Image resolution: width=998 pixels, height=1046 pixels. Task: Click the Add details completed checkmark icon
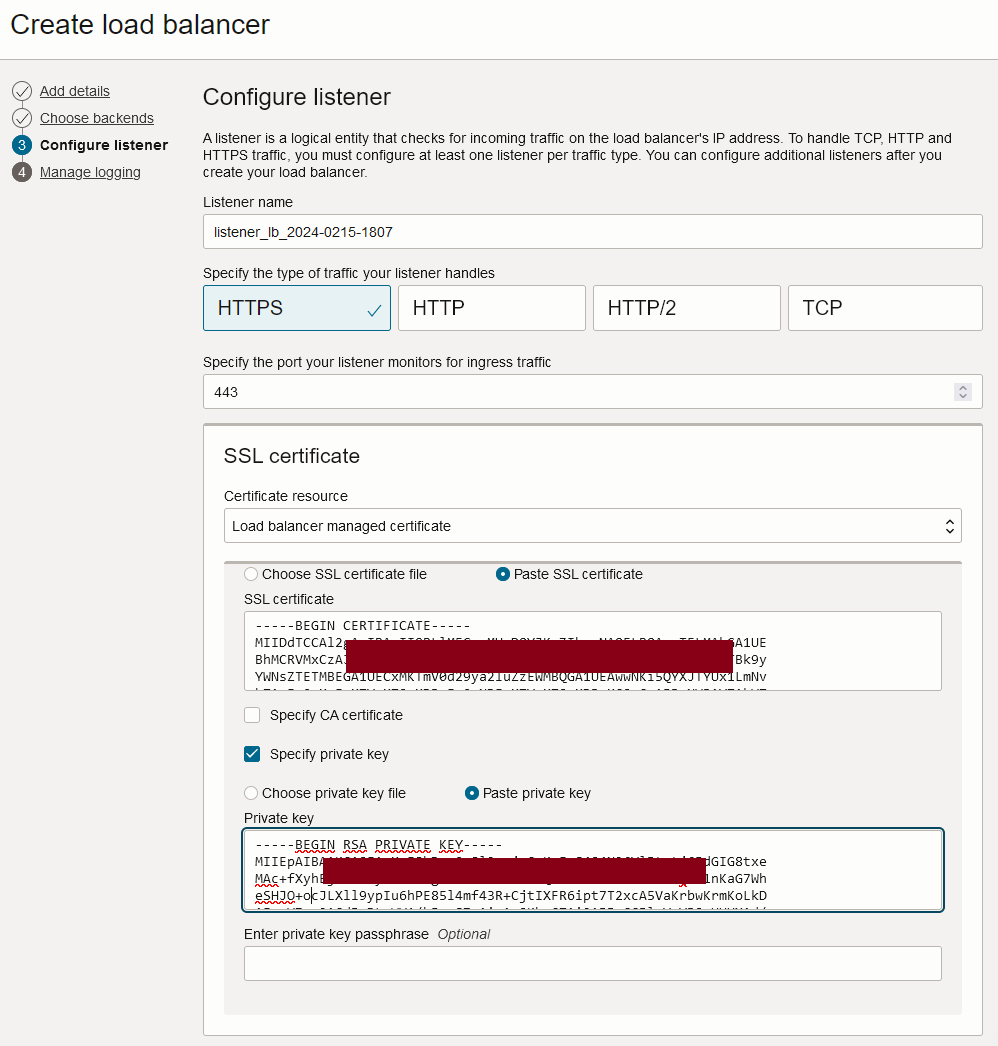click(22, 91)
